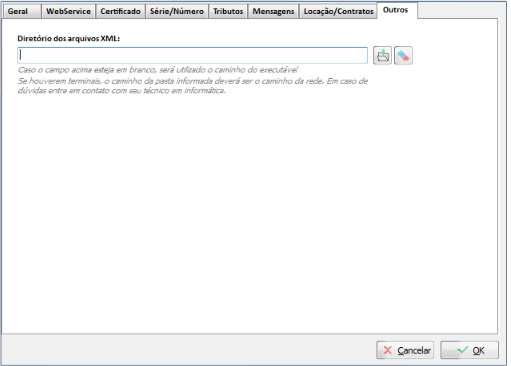The image size is (511, 366).
Task: Select the Certificado tab
Action: tap(120, 11)
